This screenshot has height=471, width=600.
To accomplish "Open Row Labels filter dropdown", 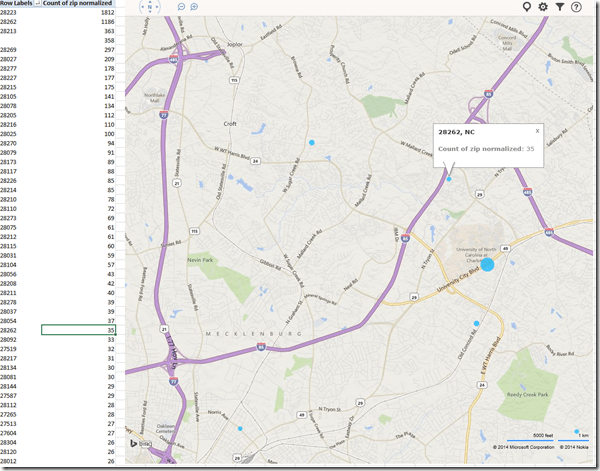I will click(x=37, y=4).
